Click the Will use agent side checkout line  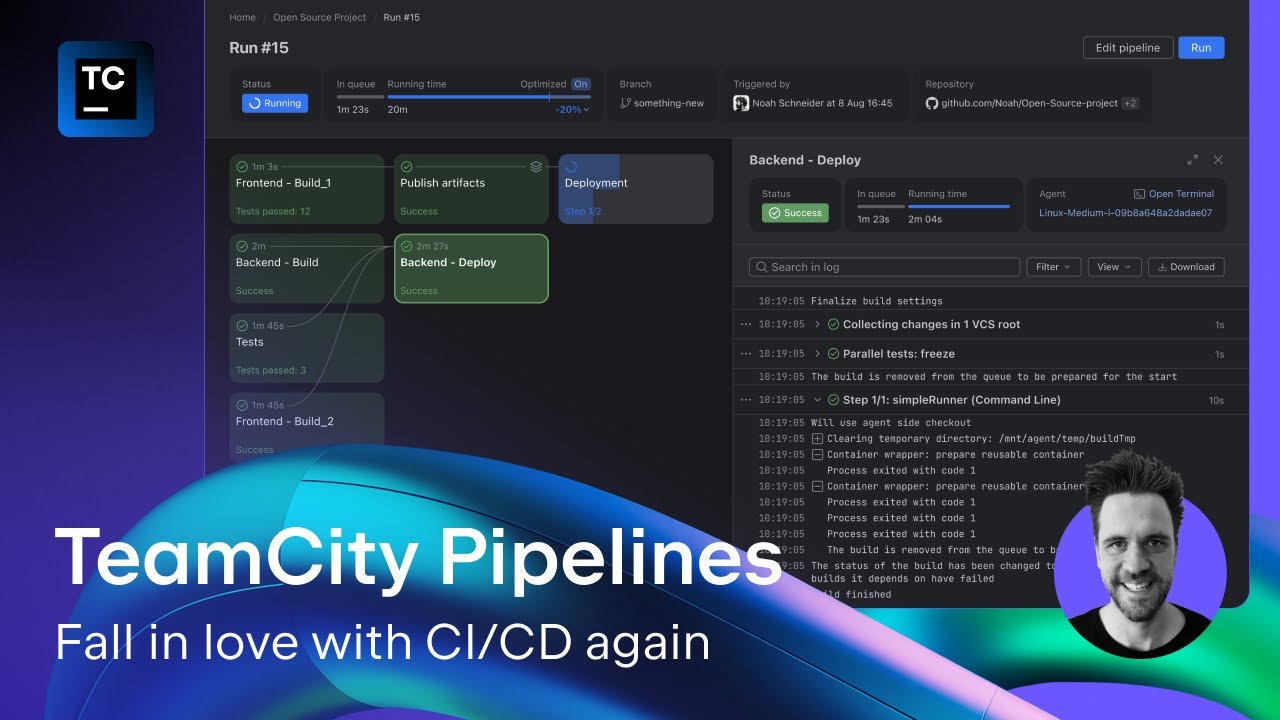click(891, 423)
